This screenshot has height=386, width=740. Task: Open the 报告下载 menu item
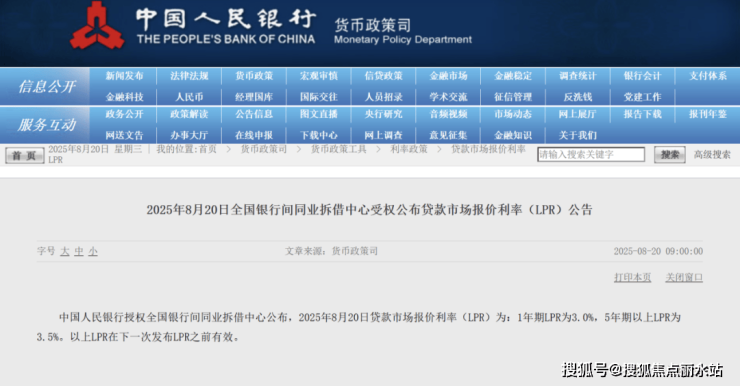(x=642, y=114)
